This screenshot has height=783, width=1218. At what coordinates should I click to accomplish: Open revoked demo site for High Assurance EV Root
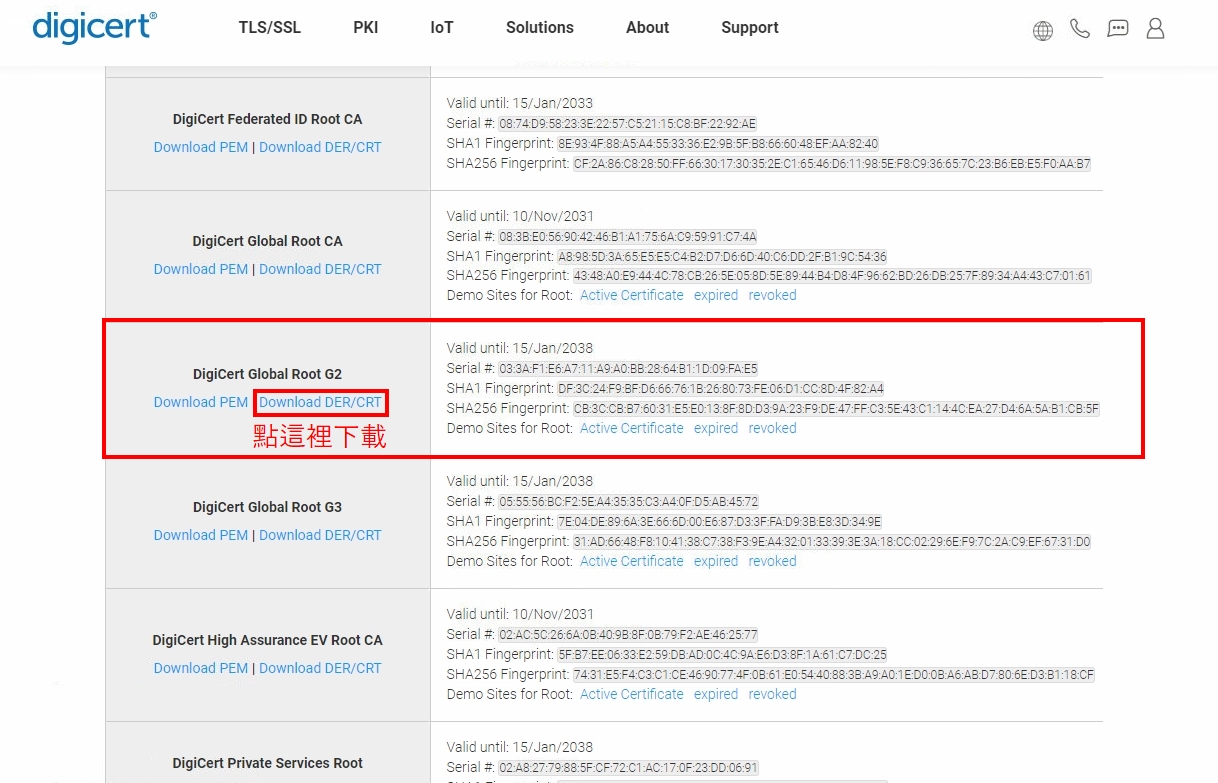[x=773, y=694]
